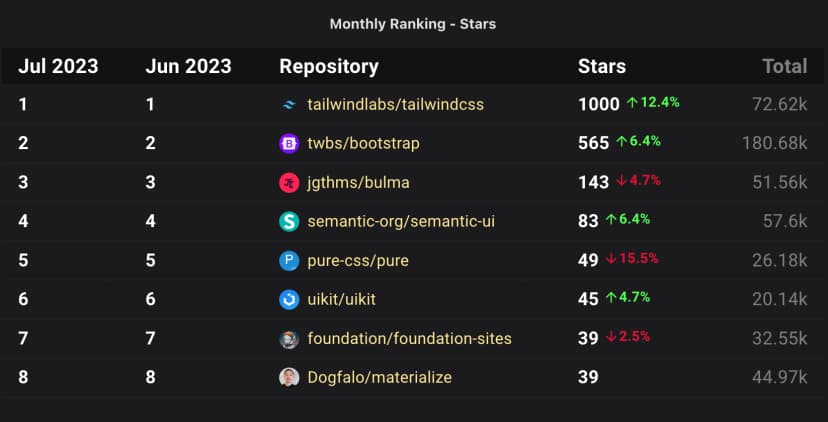The height and width of the screenshot is (422, 828).
Task: Click the Dogfalo profile photo avatar
Action: coord(289,377)
